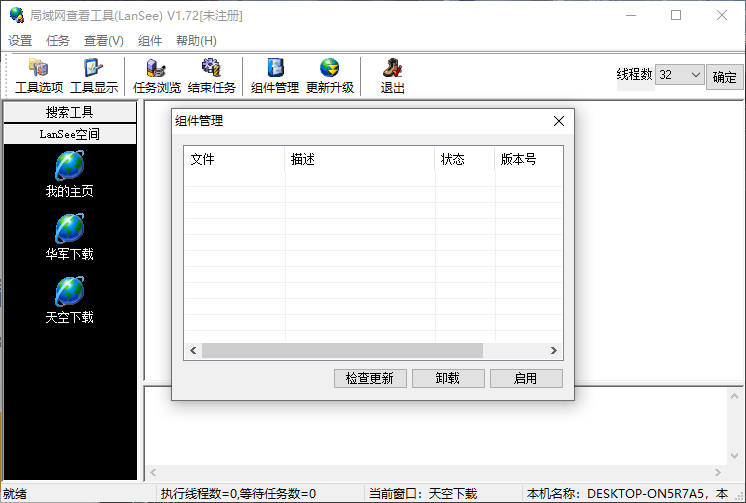Click the lower pane's scroll right arrow
The width and height of the screenshot is (746, 503).
pyautogui.click(x=717, y=473)
